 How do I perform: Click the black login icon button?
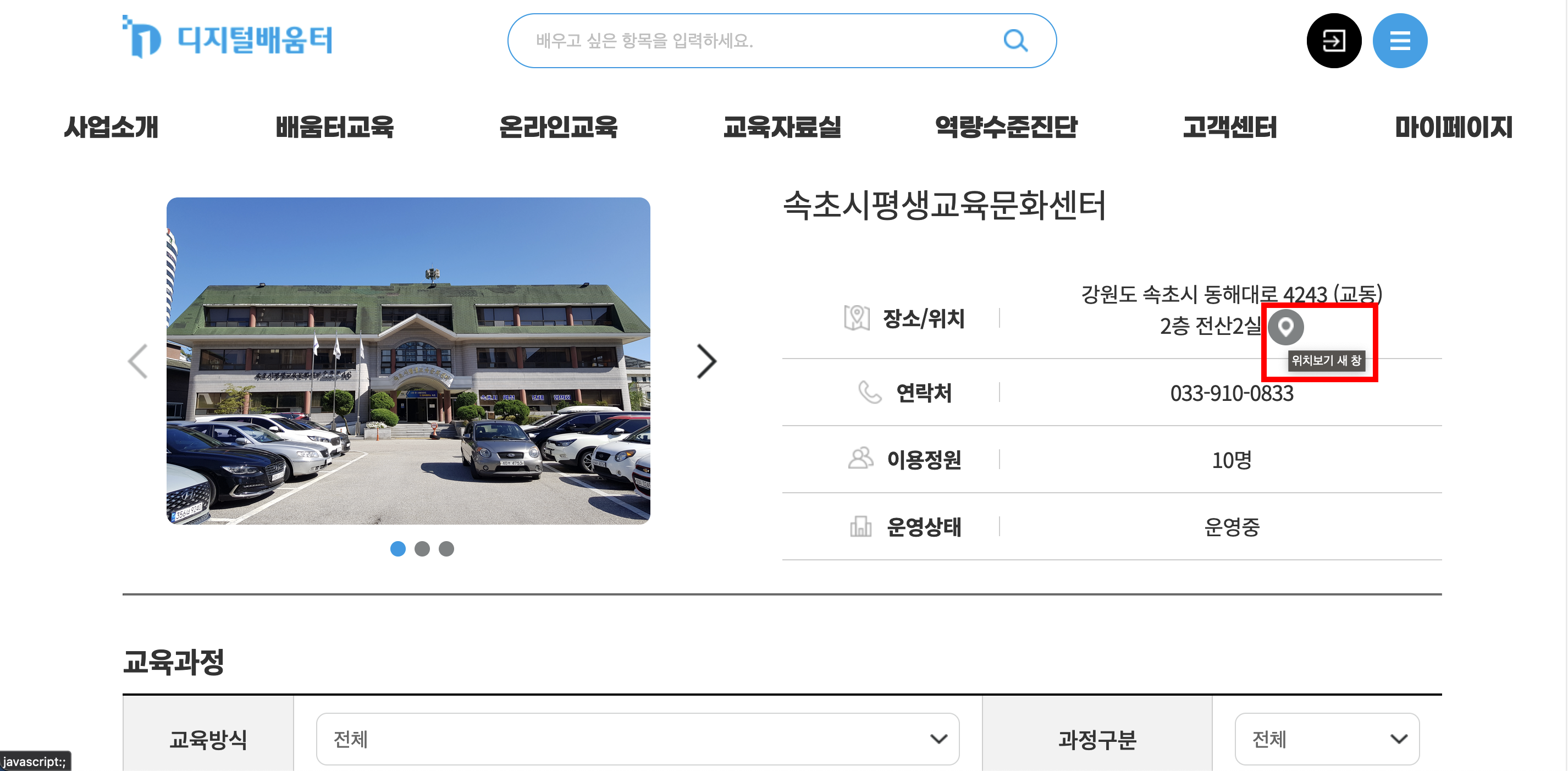[x=1333, y=41]
